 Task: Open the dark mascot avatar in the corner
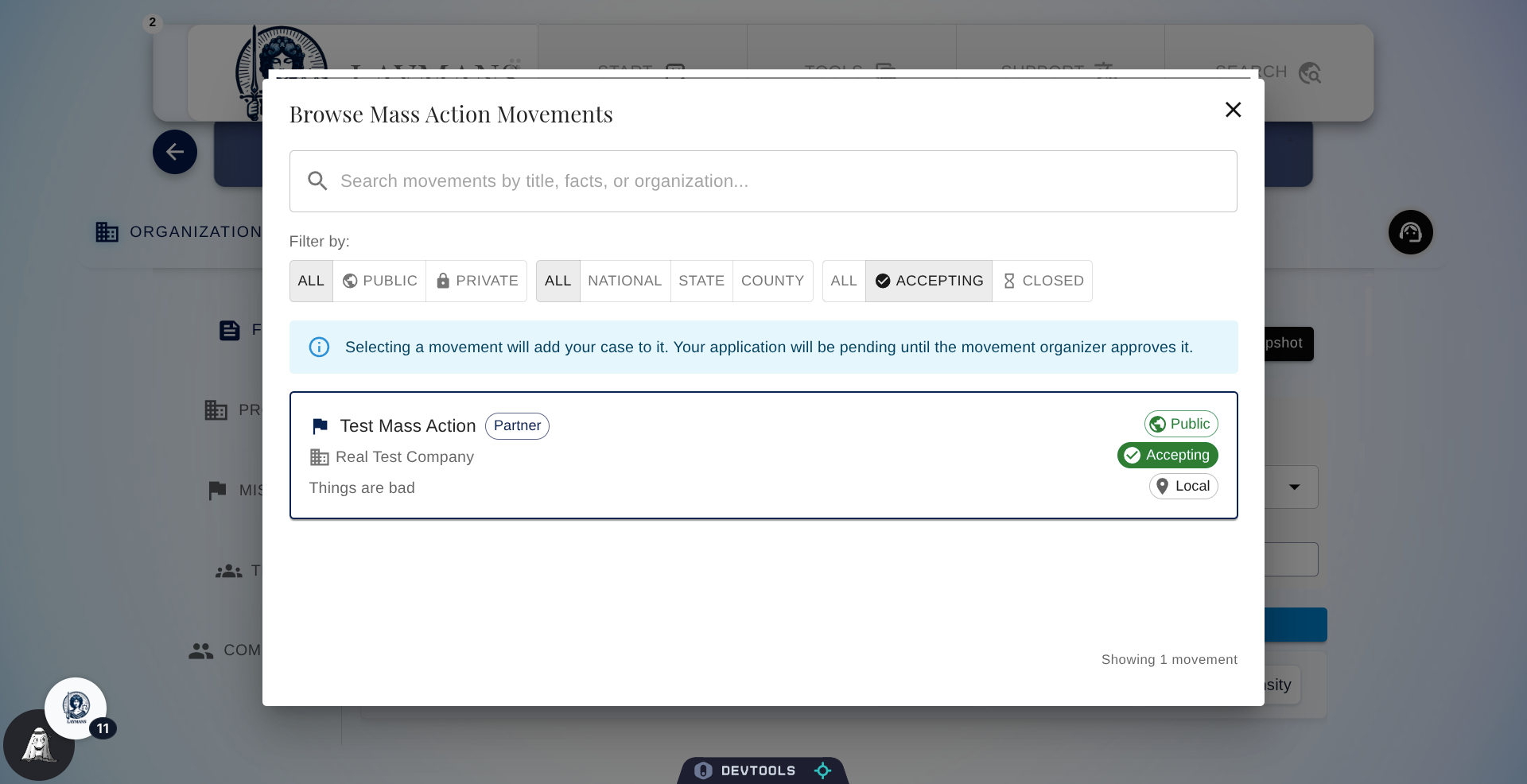[38, 746]
